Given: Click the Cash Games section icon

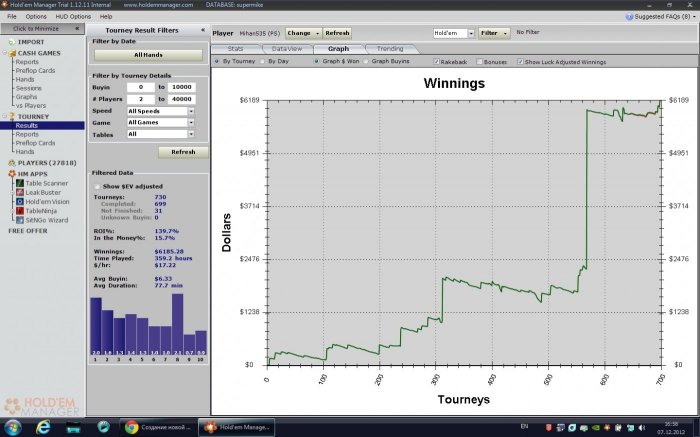Looking at the screenshot, I should point(12,53).
